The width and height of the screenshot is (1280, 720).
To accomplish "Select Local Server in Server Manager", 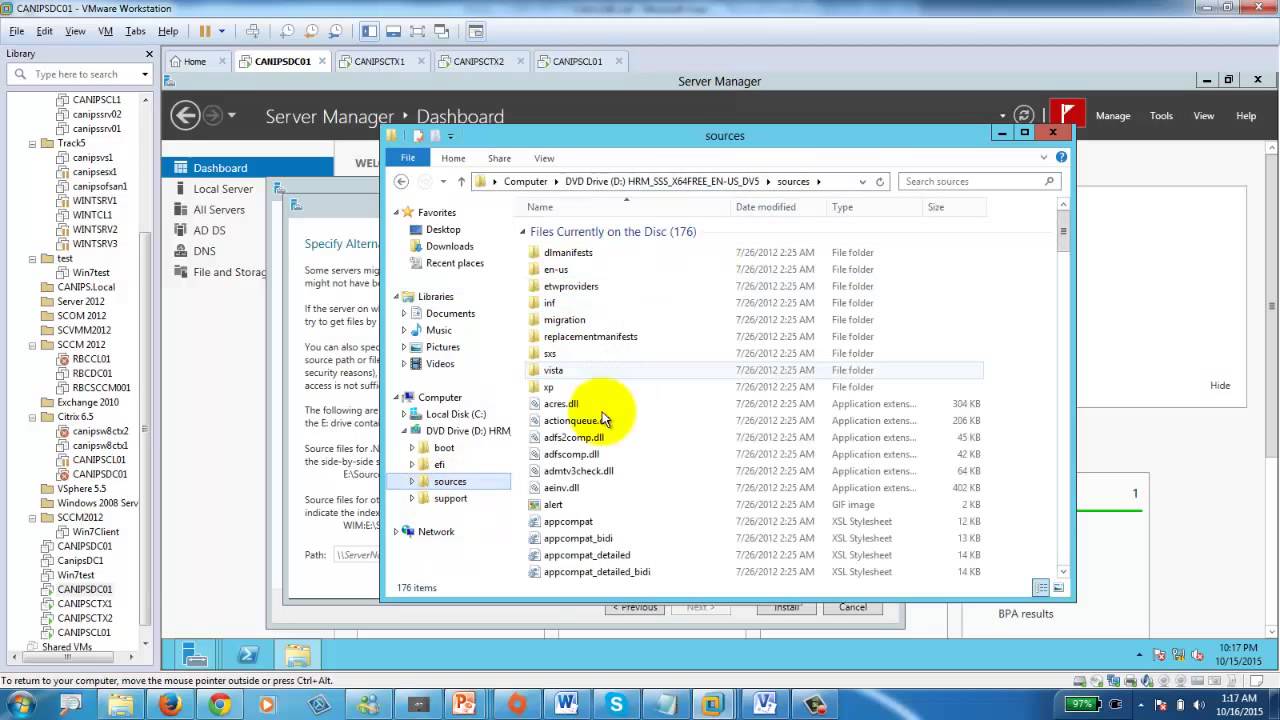I will tap(223, 189).
